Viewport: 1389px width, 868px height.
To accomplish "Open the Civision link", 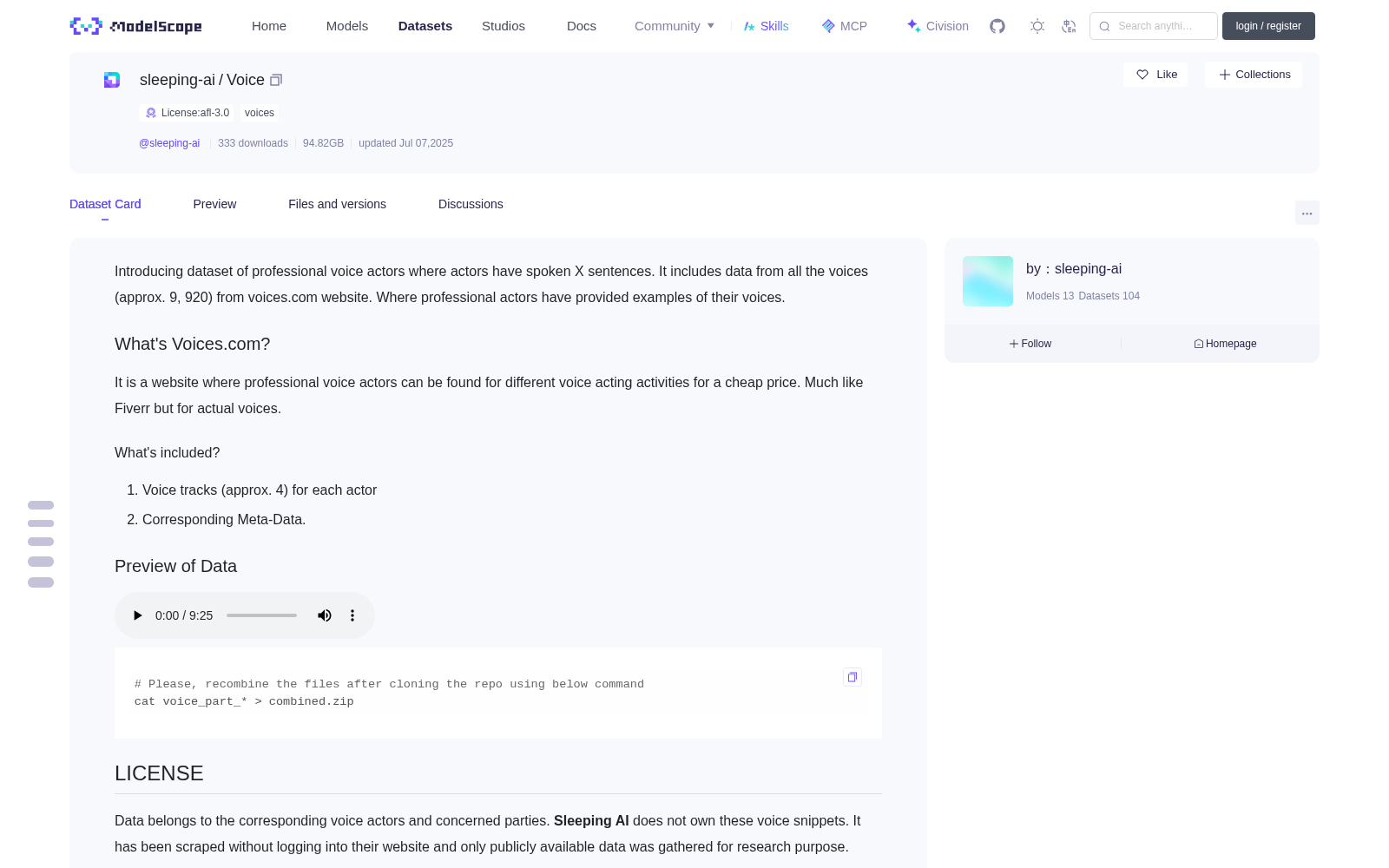I will tap(938, 26).
